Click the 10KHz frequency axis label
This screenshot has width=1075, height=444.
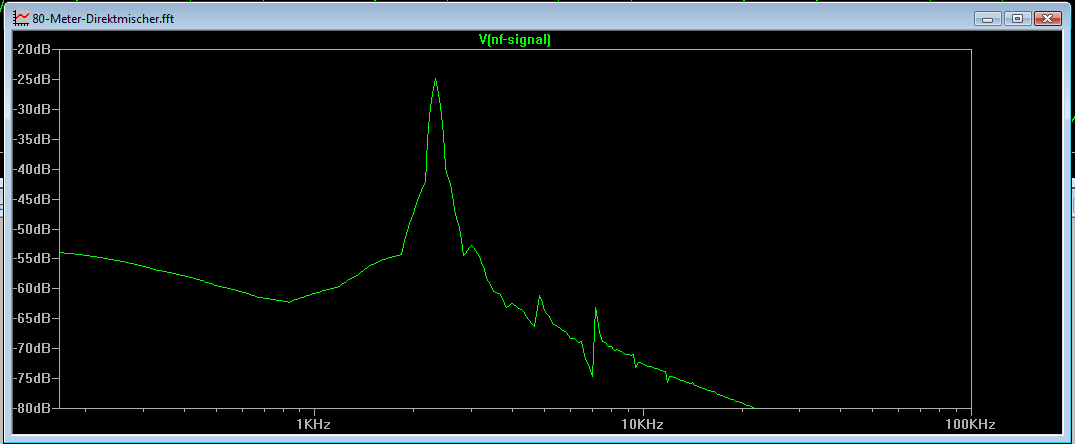pos(642,424)
